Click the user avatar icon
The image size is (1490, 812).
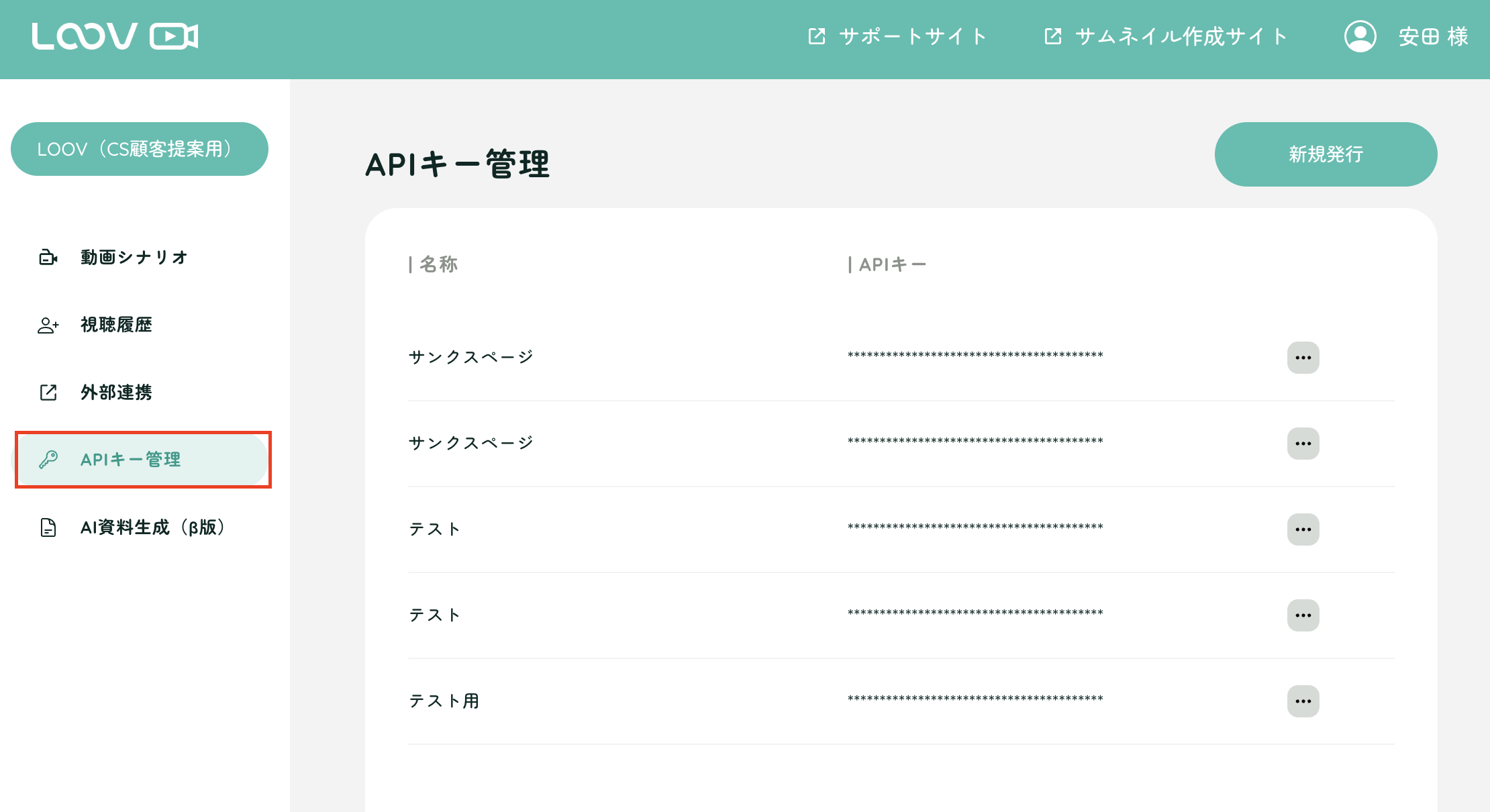(1360, 36)
